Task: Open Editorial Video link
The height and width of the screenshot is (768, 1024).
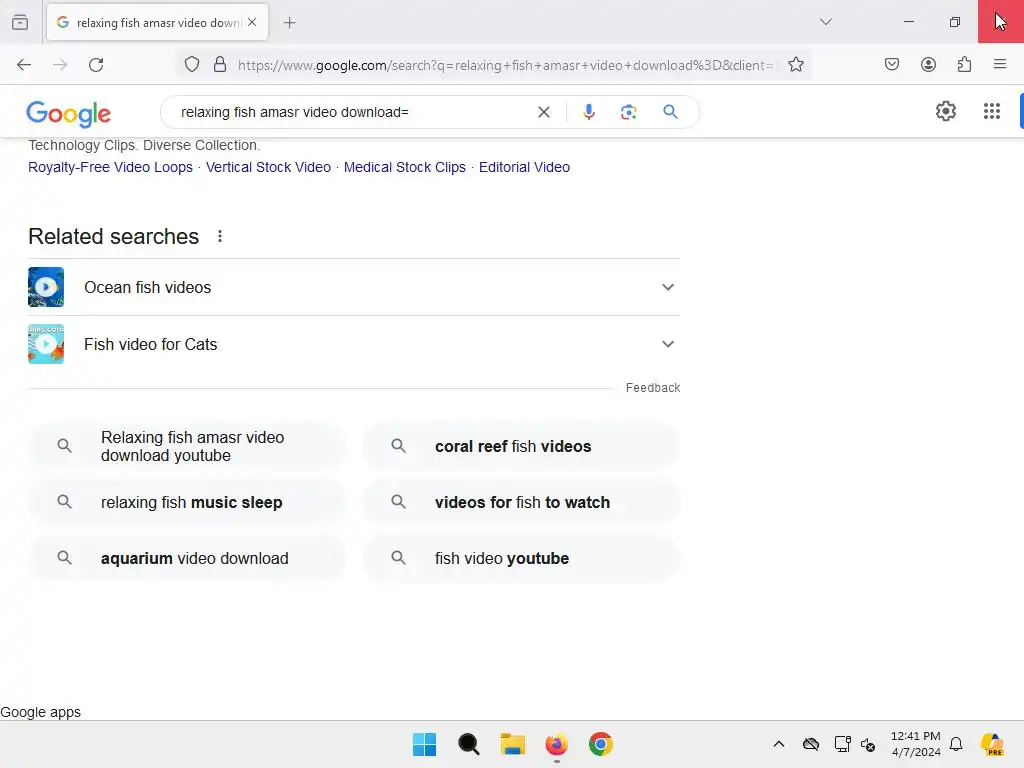Action: pyautogui.click(x=524, y=167)
